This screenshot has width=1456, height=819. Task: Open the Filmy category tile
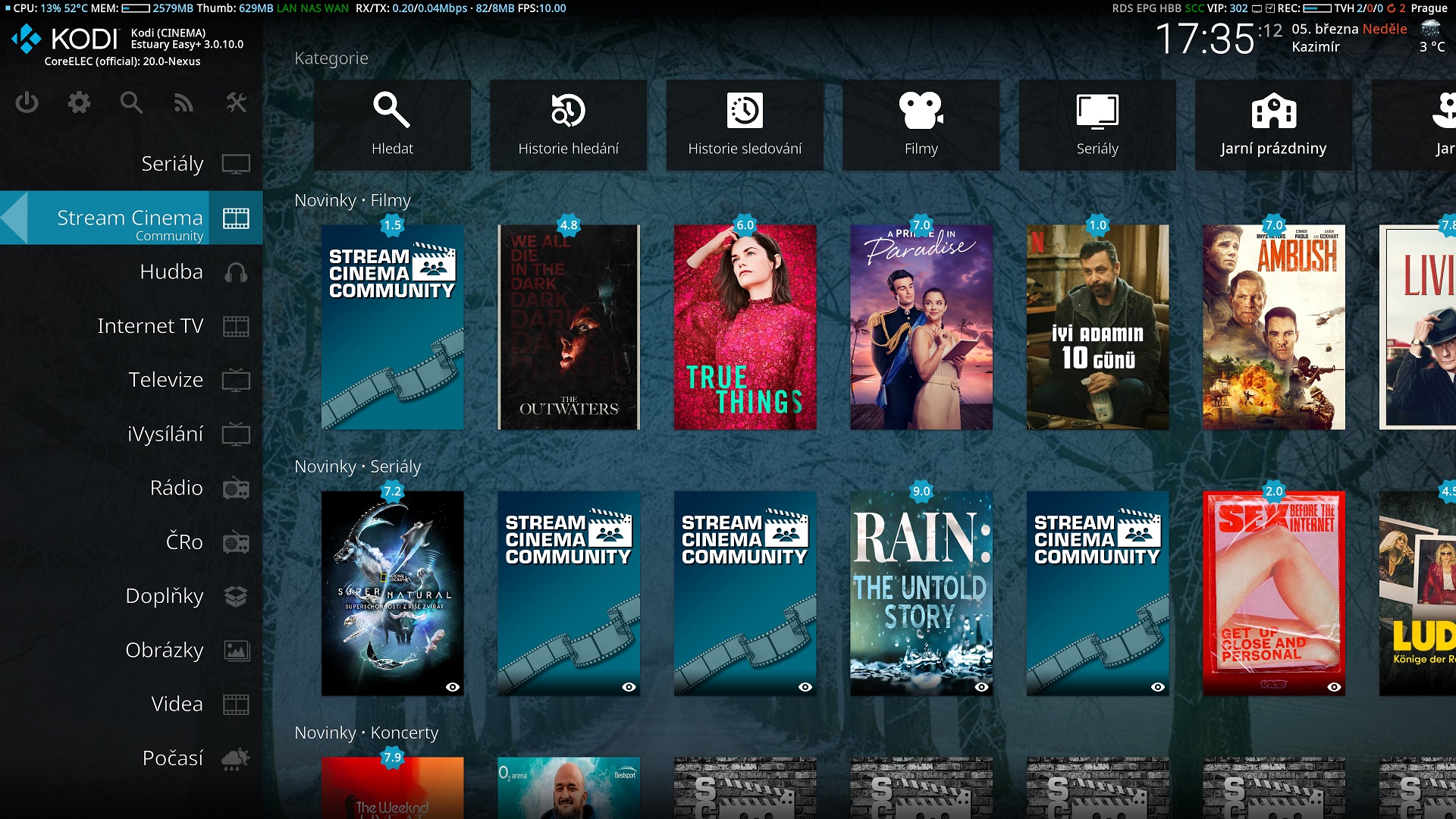[x=921, y=125]
